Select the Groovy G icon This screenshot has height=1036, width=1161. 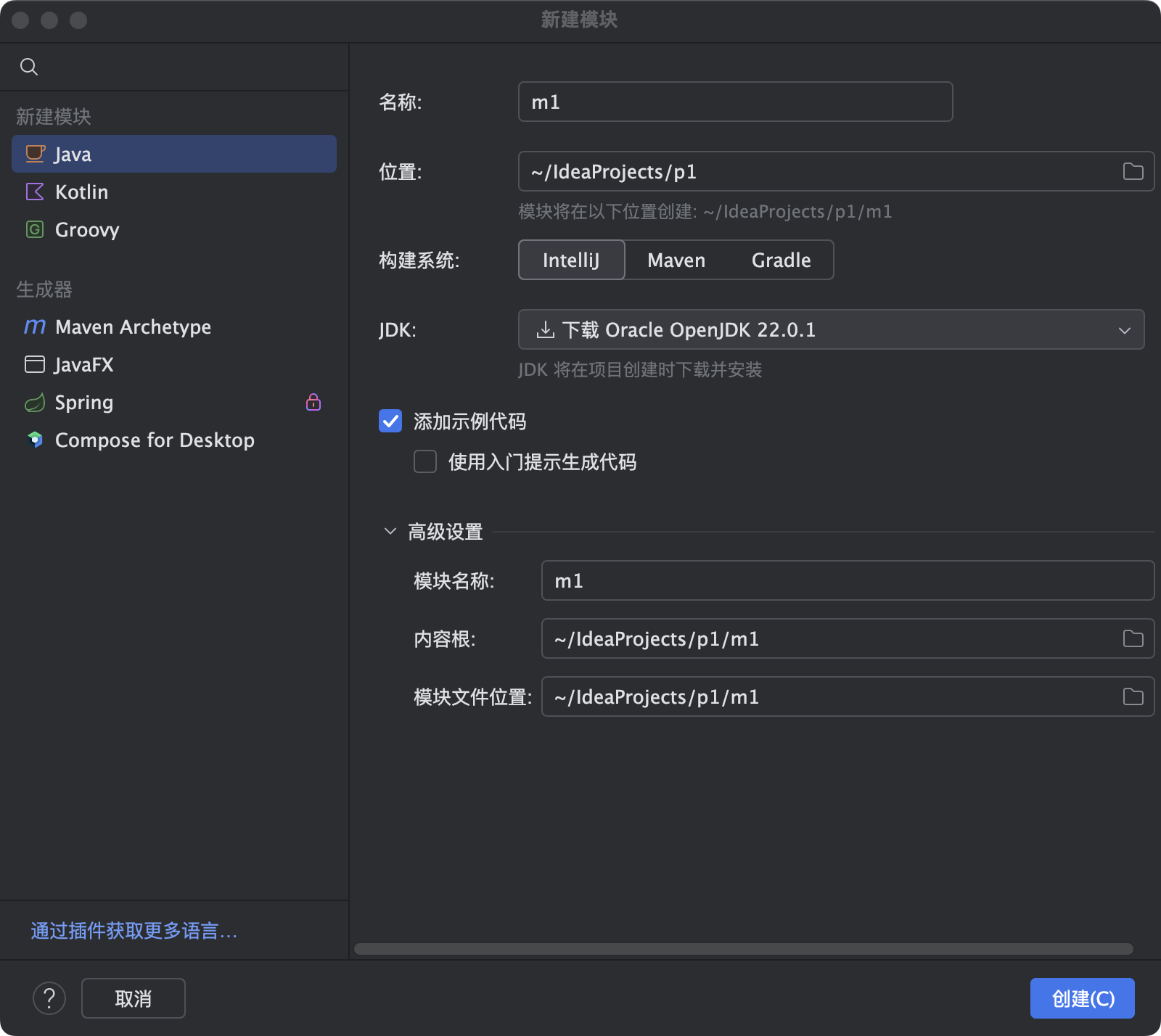click(x=35, y=229)
